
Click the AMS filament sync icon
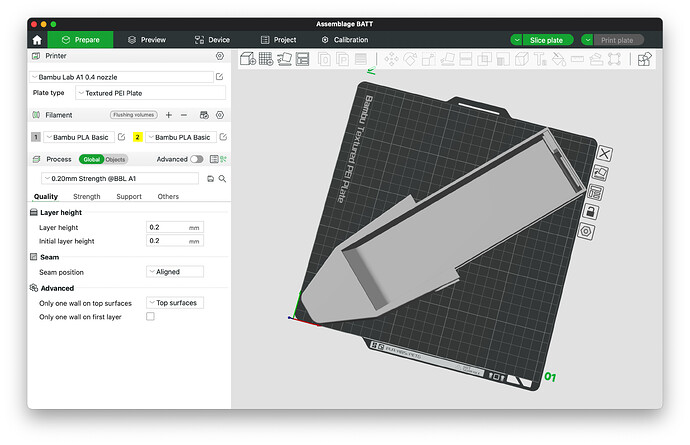pos(204,115)
